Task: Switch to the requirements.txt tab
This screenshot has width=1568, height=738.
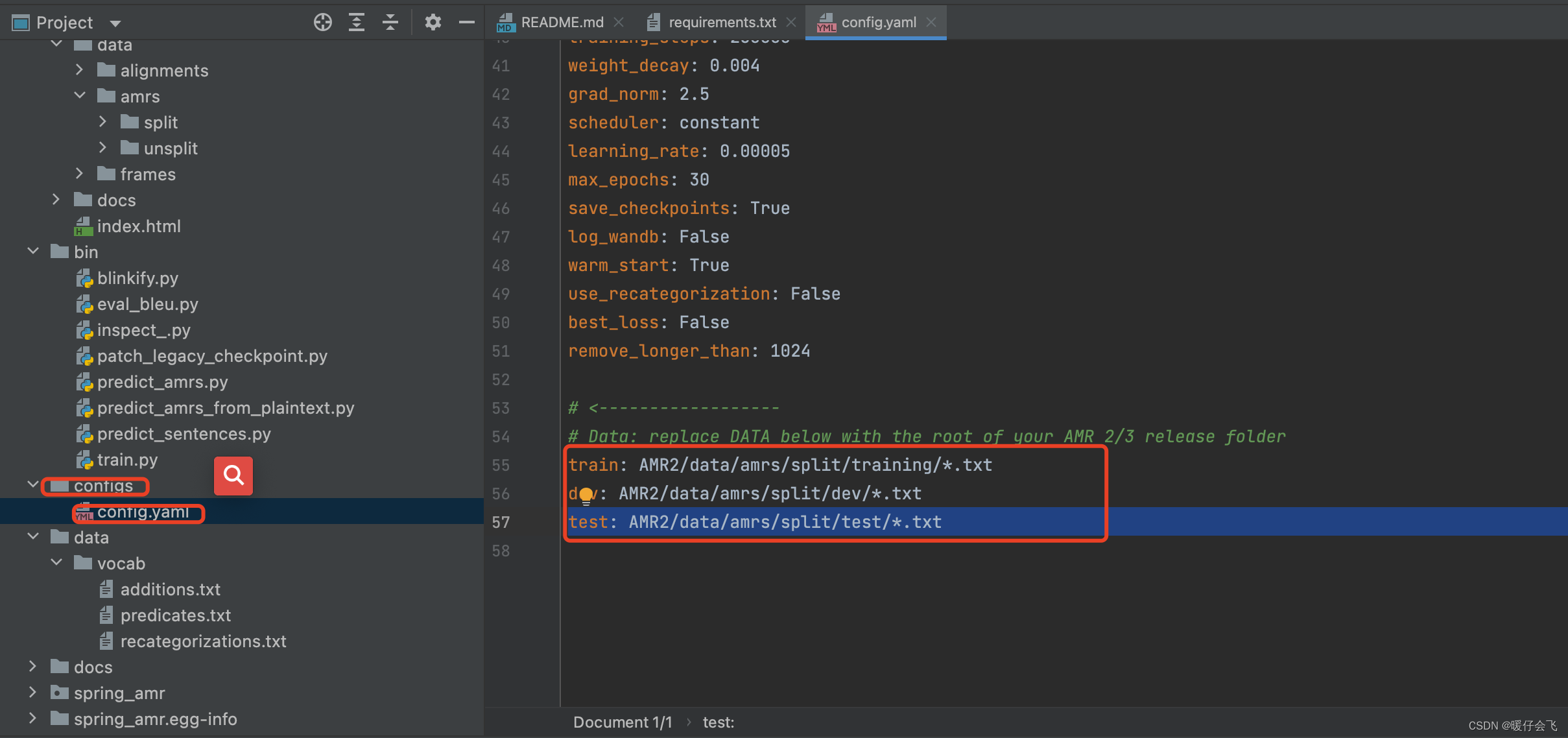Action: coord(722,22)
